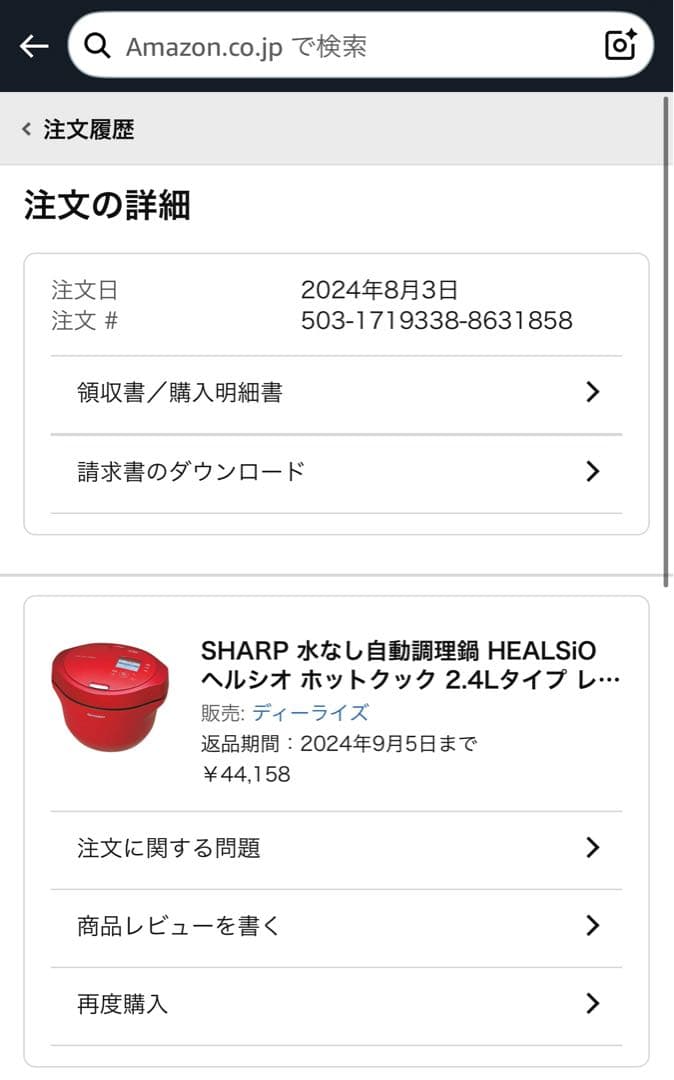
Task: Tap the arrow next to 商品レビューを書く
Action: click(x=594, y=926)
